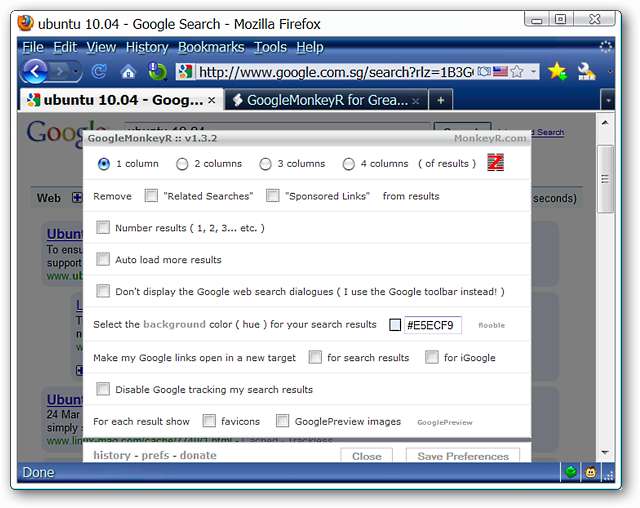Open the list all tabs dropdown

(608, 100)
